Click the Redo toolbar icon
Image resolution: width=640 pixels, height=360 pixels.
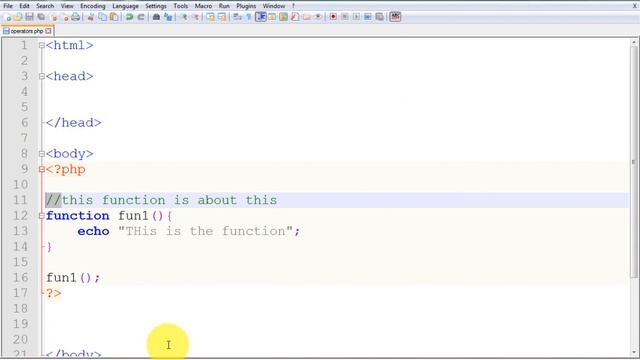point(141,17)
